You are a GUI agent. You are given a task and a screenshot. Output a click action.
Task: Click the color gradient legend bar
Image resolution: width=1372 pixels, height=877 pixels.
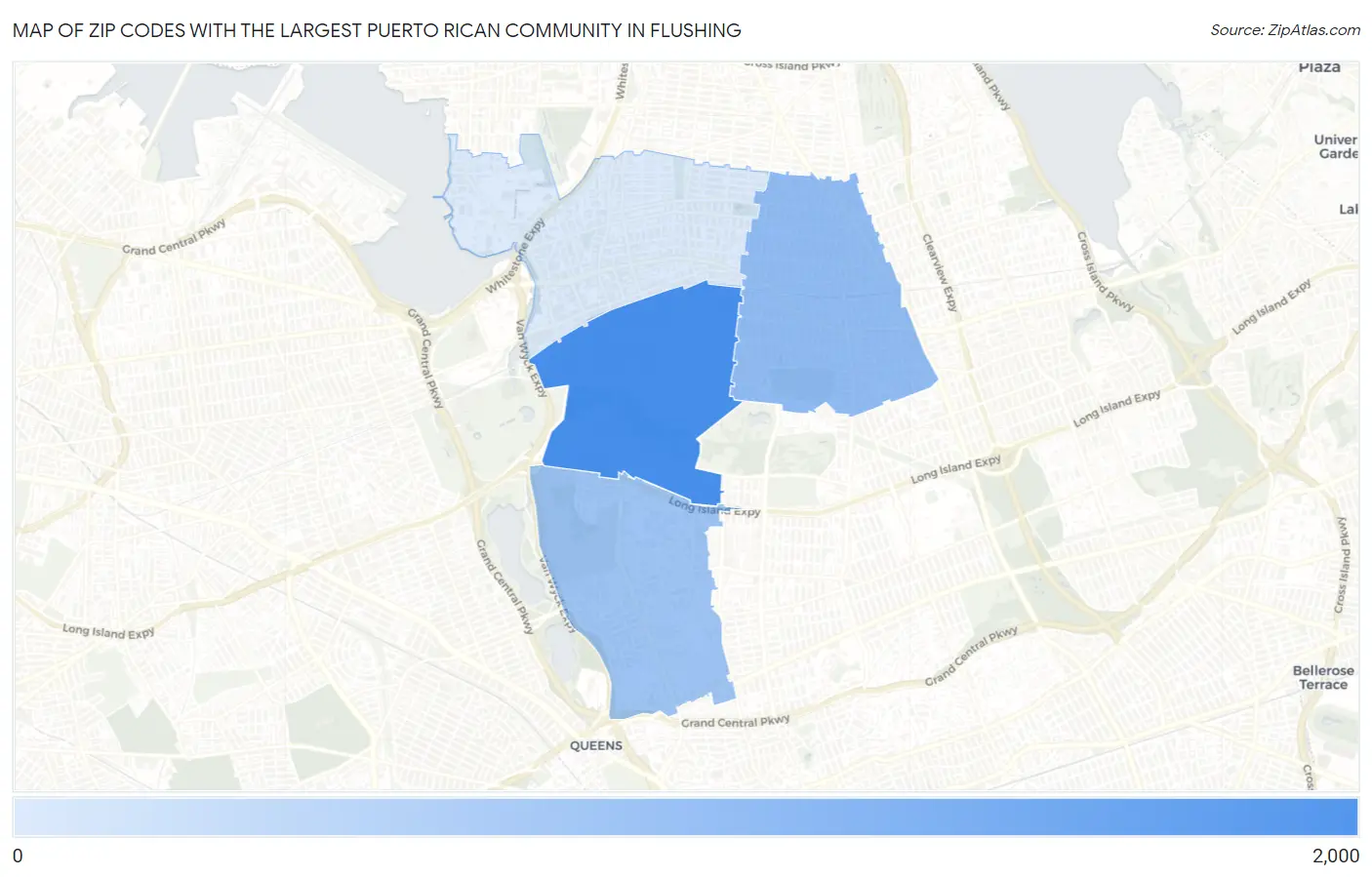(685, 817)
